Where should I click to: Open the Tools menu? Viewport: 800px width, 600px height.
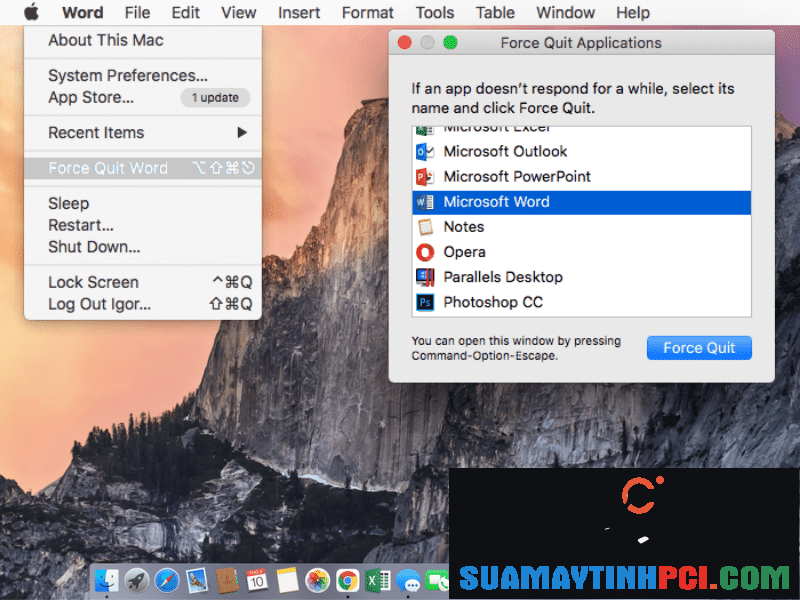pyautogui.click(x=435, y=12)
